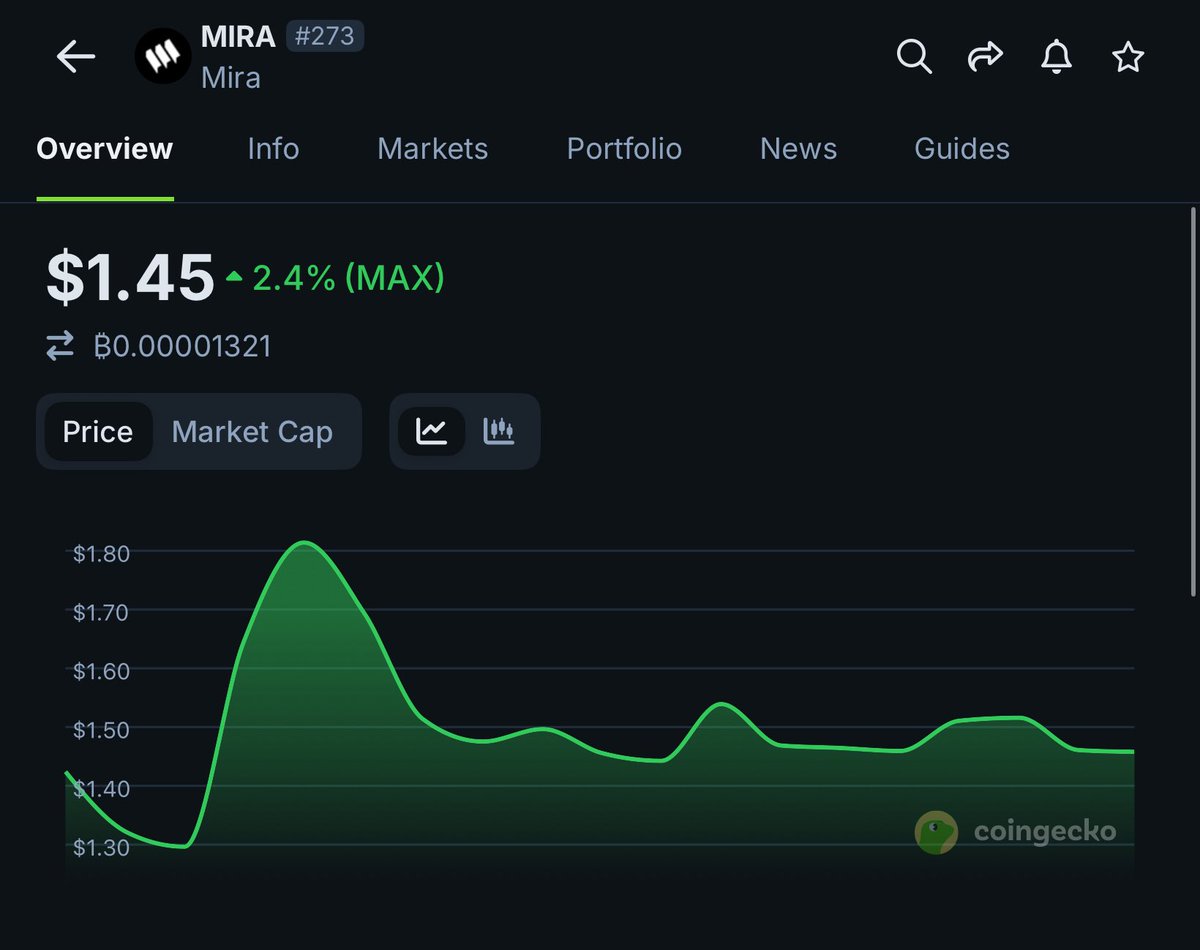Tap the #273 rank badge
The width and height of the screenshot is (1200, 950).
tap(325, 37)
